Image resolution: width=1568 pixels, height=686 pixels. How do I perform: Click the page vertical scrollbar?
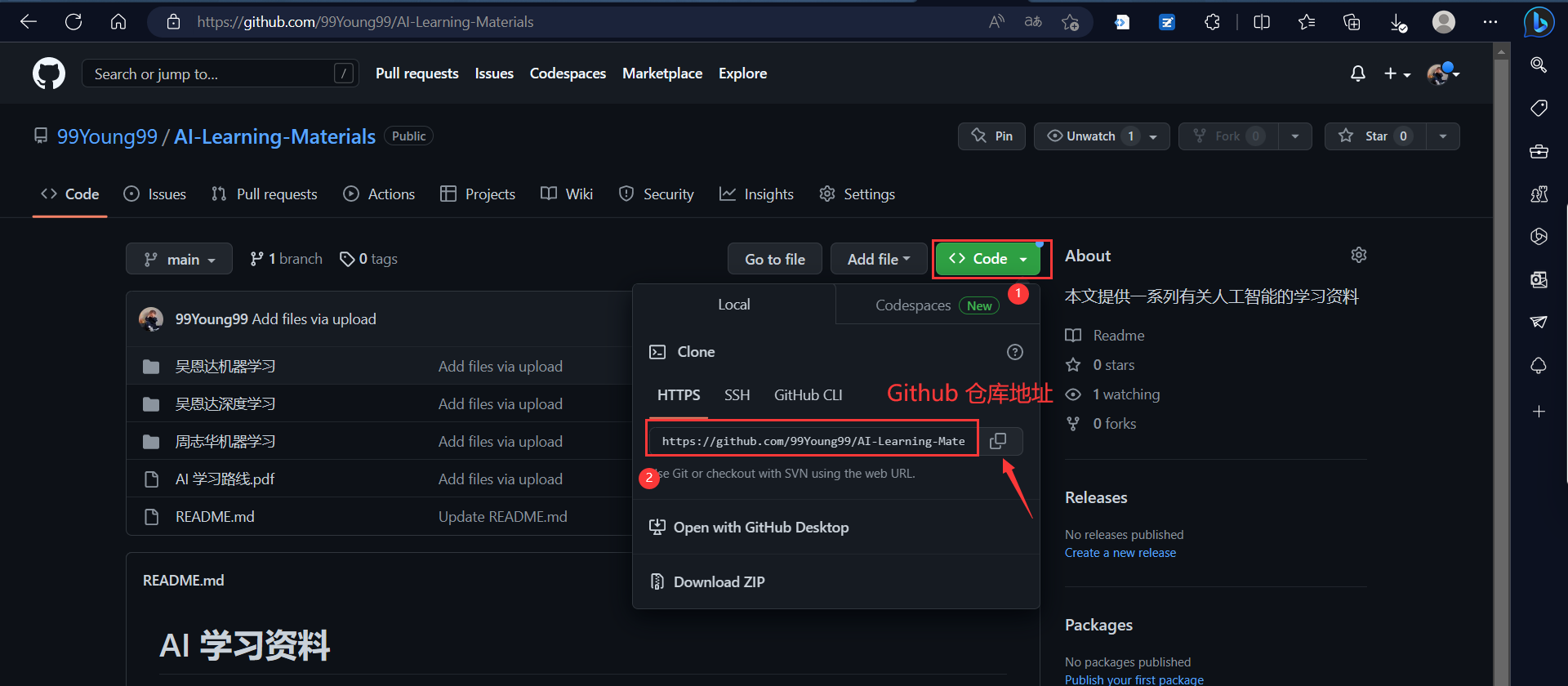1501,364
